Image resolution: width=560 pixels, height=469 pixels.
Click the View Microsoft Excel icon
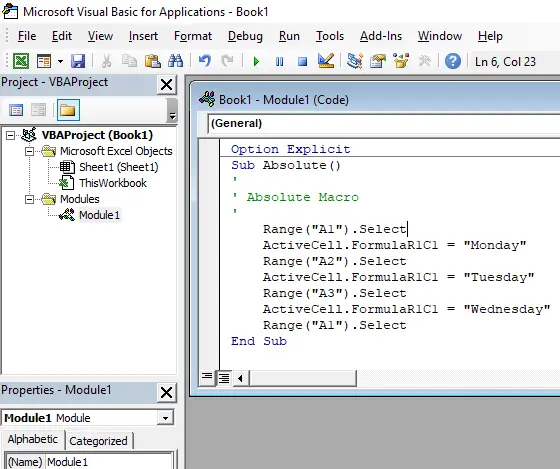[x=21, y=61]
